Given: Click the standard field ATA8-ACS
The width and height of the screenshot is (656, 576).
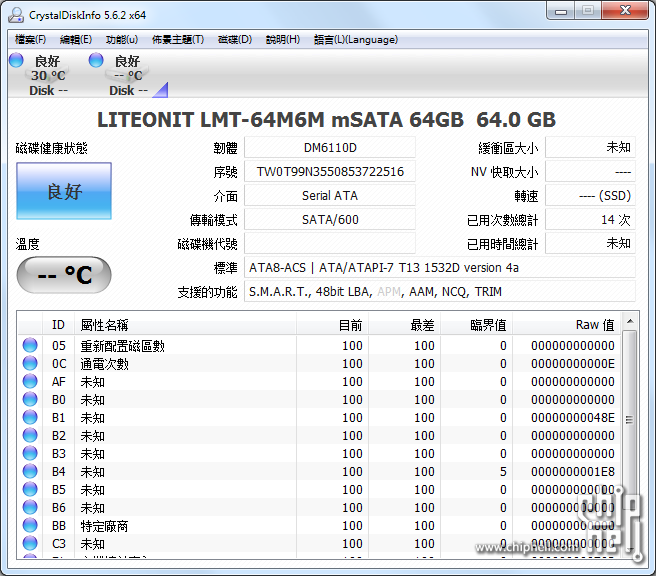Looking at the screenshot, I should click(440, 268).
